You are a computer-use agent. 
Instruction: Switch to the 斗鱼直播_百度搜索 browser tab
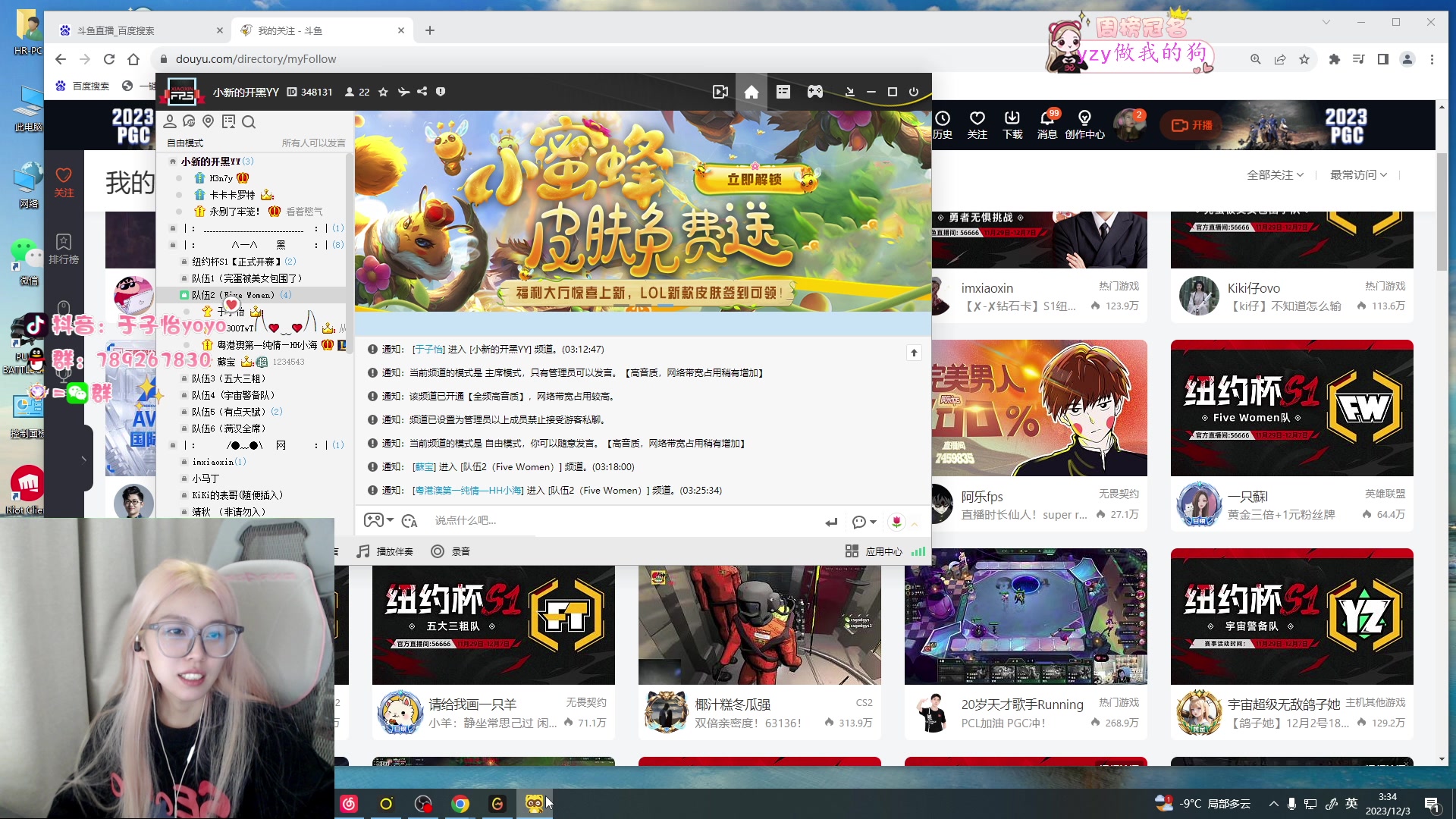[x=140, y=30]
